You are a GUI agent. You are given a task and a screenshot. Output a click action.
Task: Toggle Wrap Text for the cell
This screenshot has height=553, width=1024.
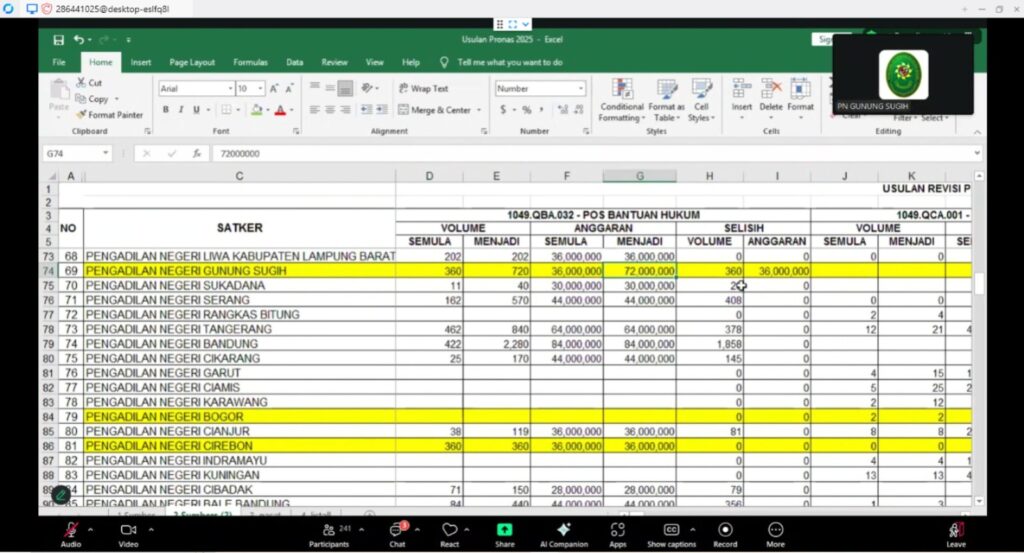[422, 89]
